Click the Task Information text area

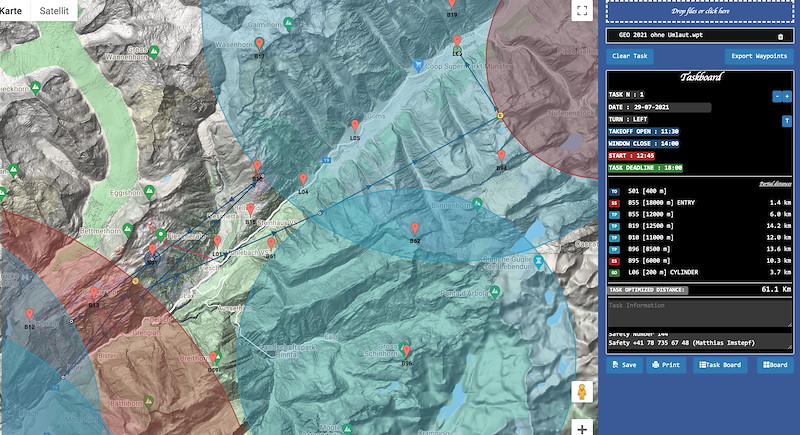pyautogui.click(x=700, y=313)
